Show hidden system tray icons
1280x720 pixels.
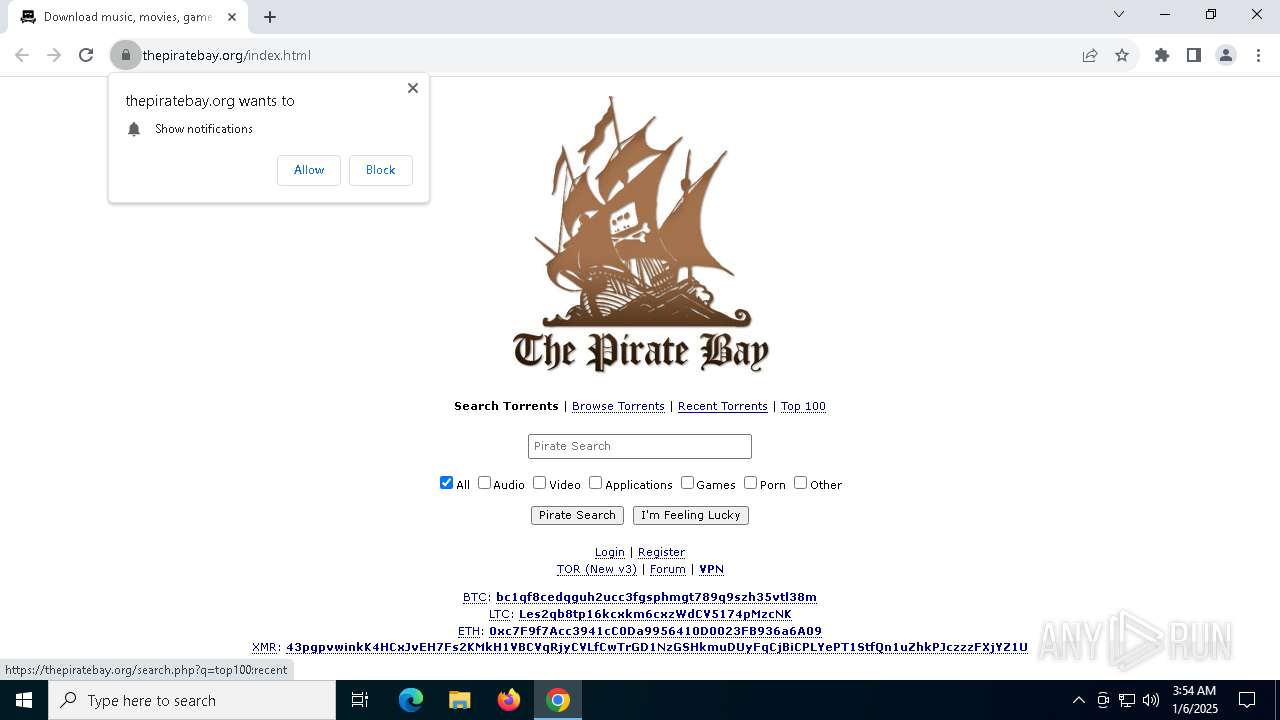(x=1078, y=700)
